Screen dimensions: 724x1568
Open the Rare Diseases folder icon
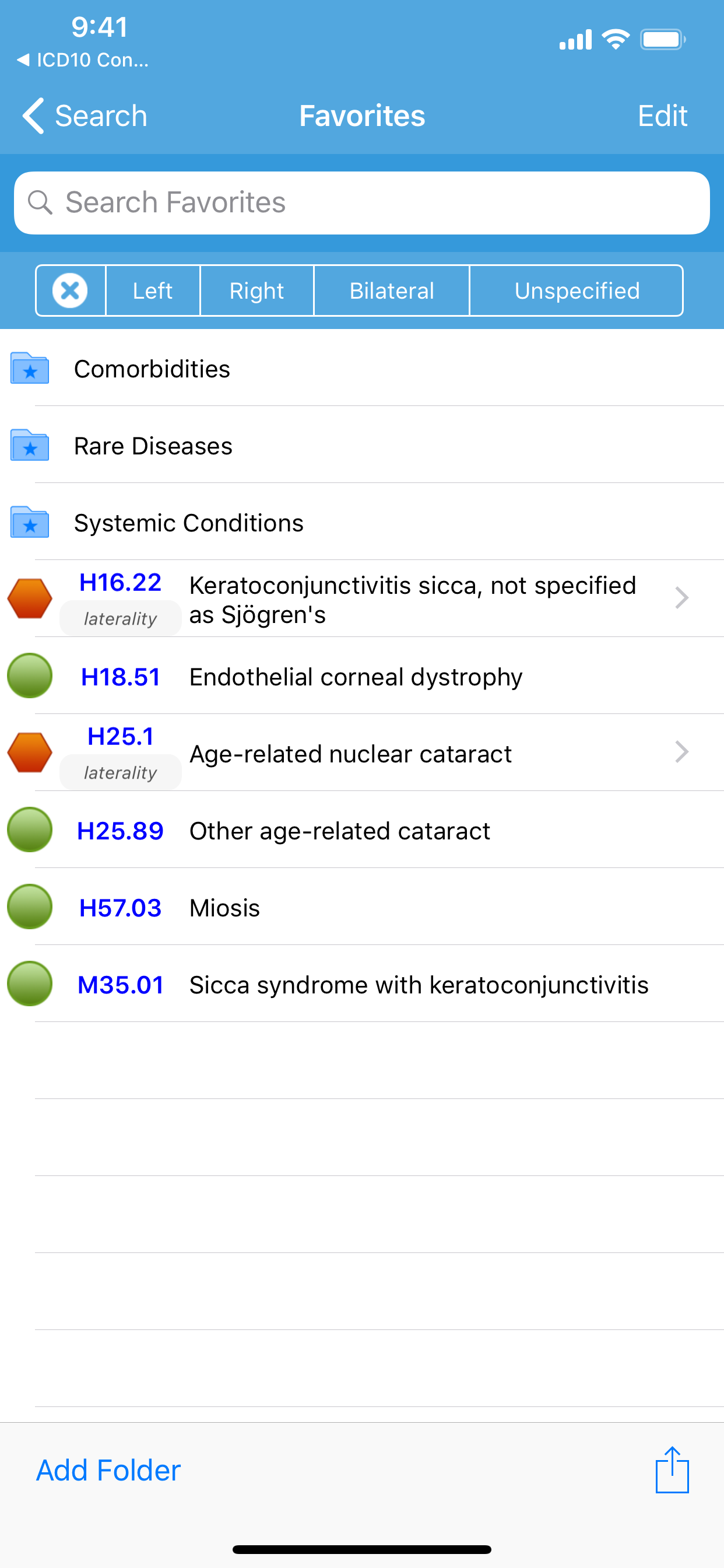tap(30, 446)
